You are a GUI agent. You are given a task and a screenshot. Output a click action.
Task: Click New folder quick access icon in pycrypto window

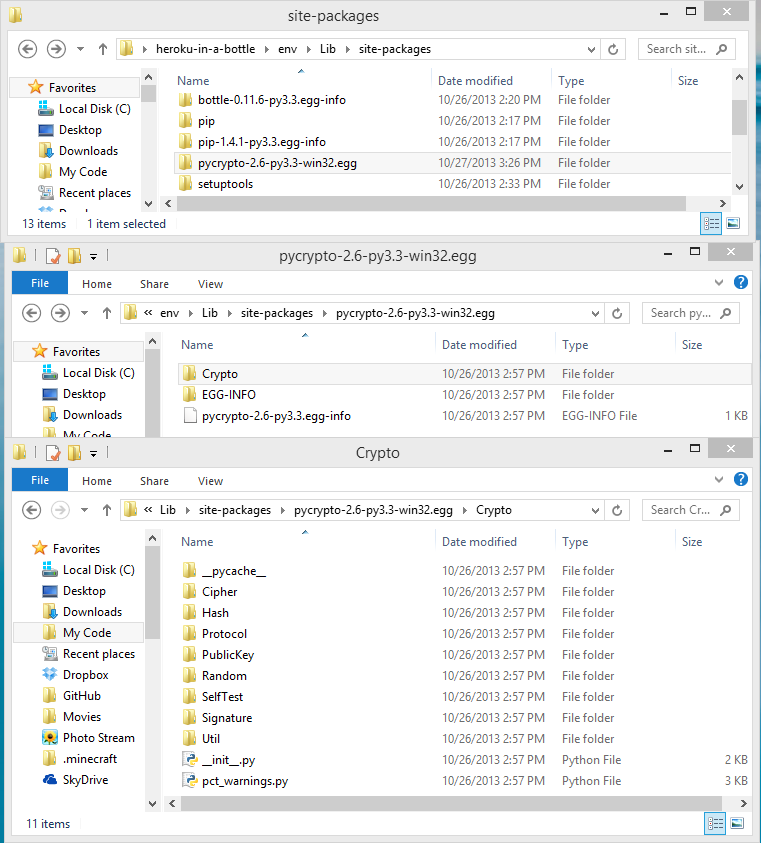pos(74,256)
